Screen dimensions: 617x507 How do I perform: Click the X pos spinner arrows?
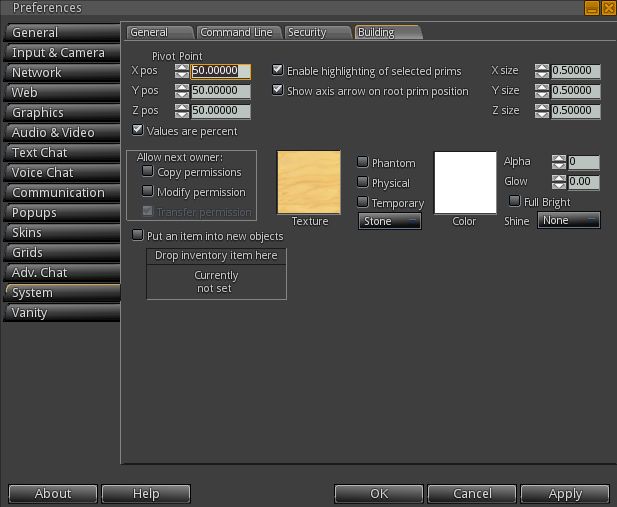coord(181,71)
